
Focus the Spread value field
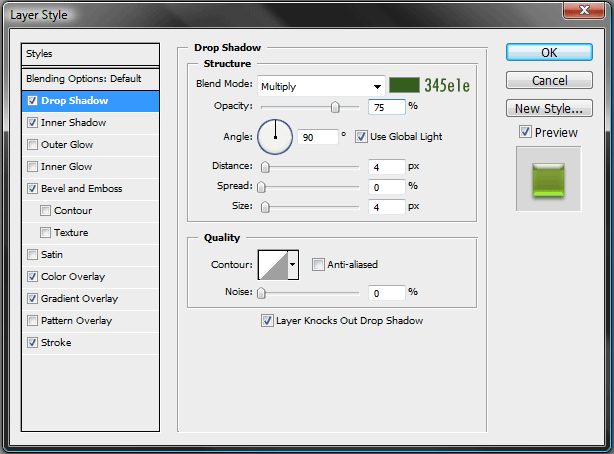386,187
